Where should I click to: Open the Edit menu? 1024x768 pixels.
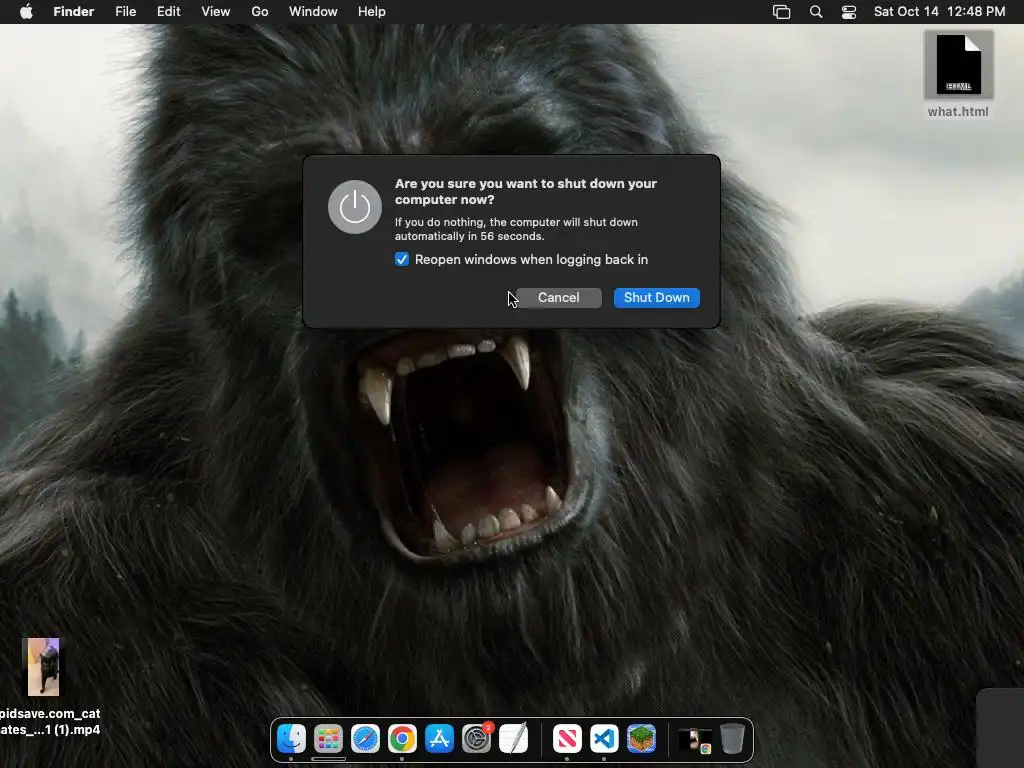pos(168,12)
